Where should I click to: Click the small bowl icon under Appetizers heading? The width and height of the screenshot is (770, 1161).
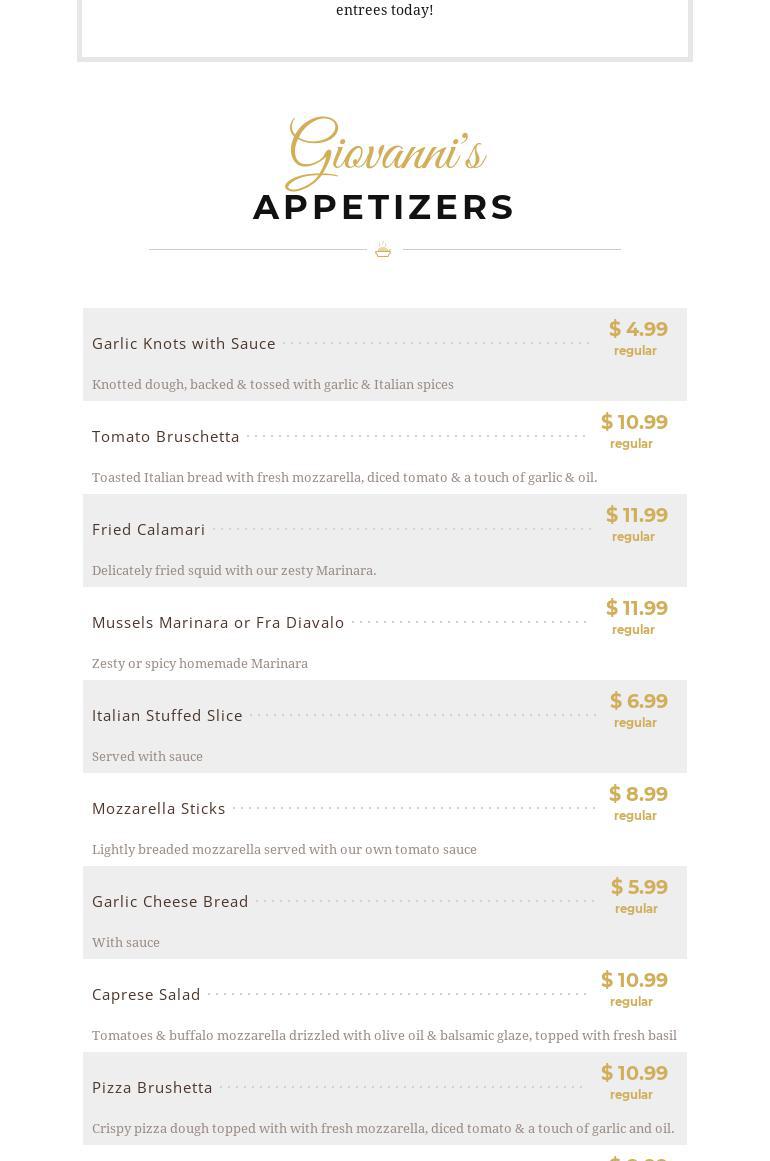point(383,250)
